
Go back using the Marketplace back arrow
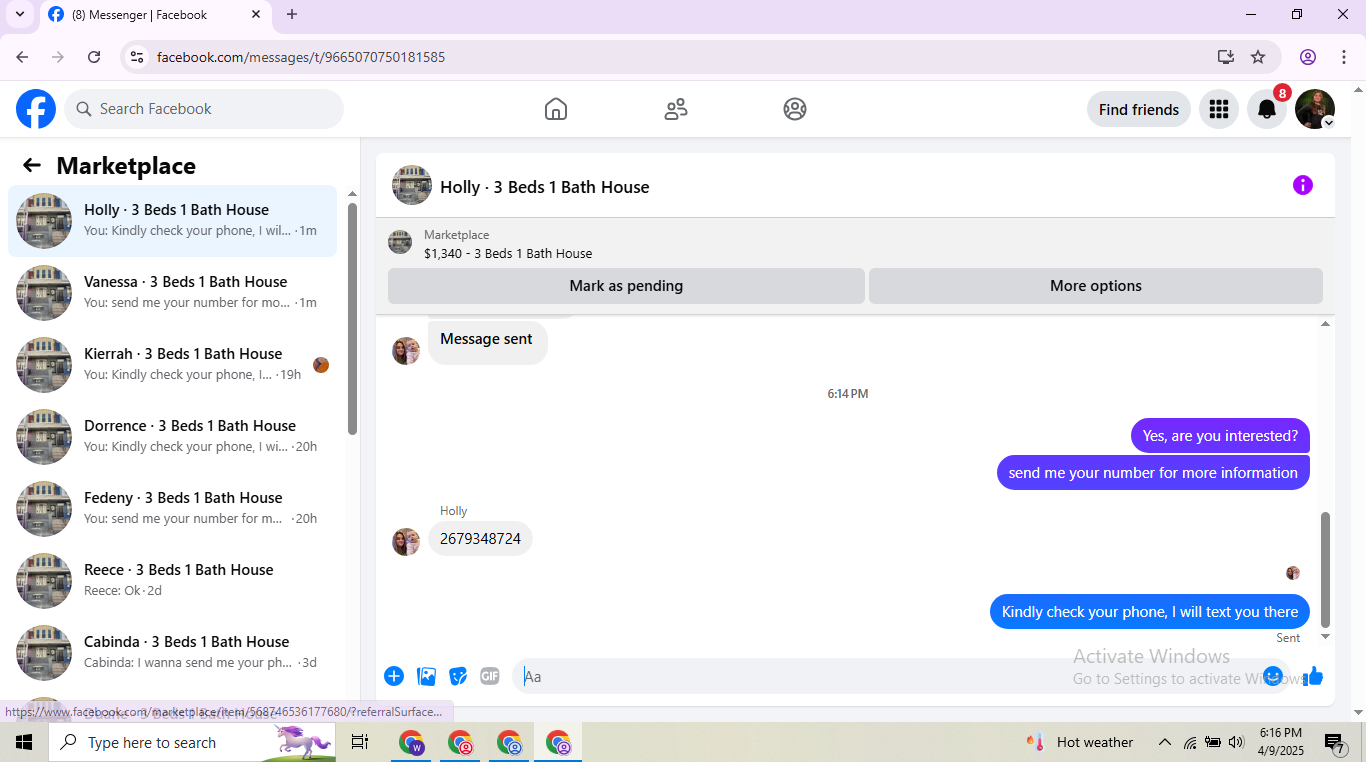(x=32, y=166)
